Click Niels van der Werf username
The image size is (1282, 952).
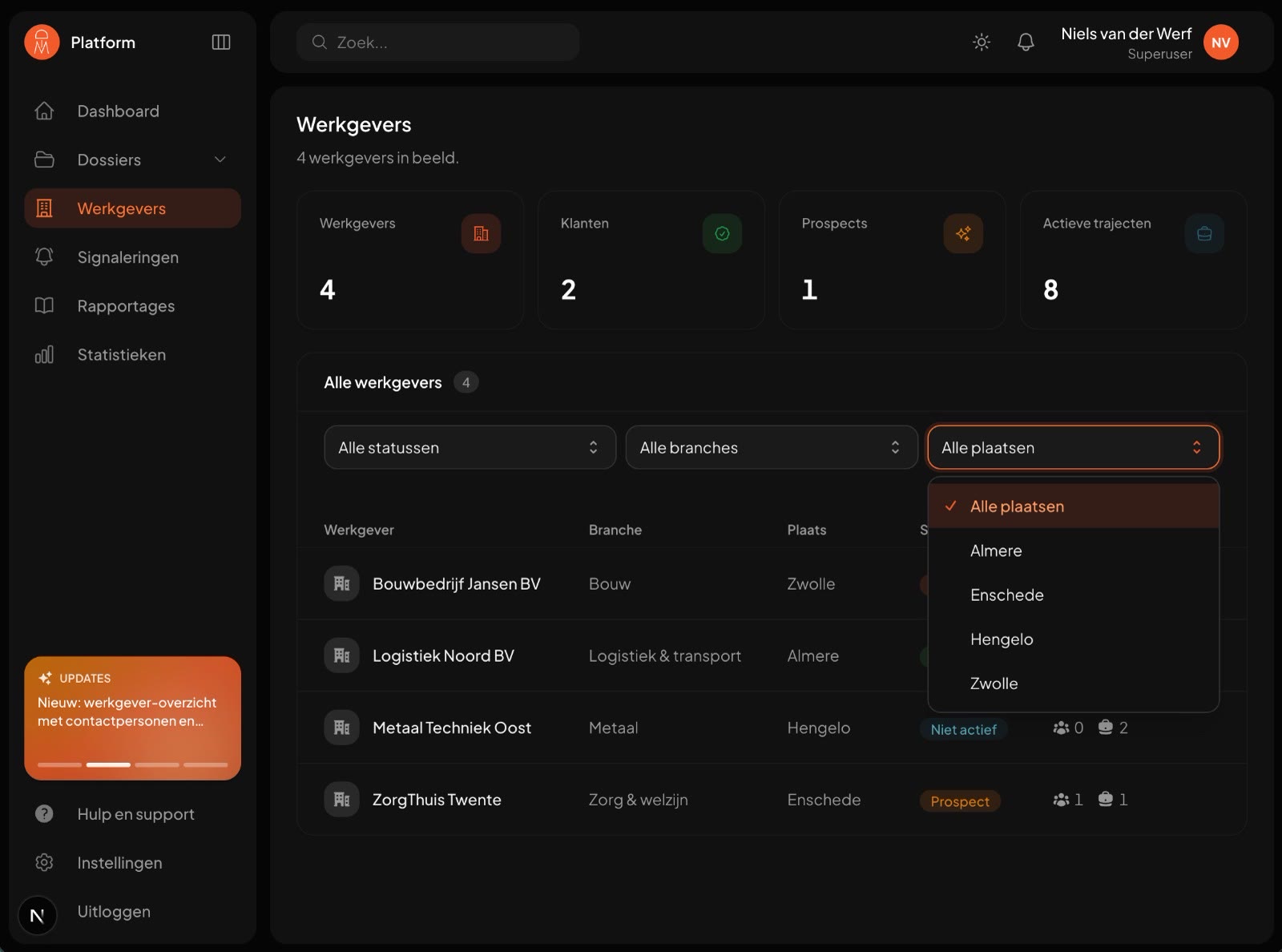pyautogui.click(x=1126, y=34)
